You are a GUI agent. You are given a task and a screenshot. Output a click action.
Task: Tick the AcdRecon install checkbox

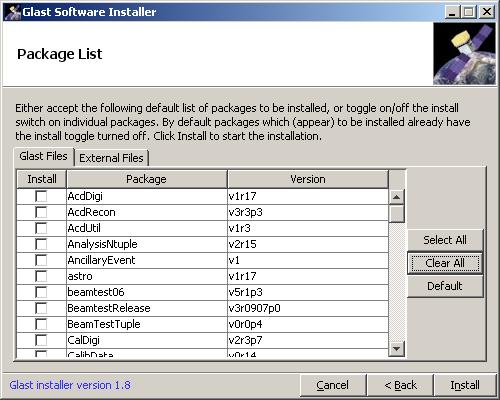click(x=41, y=212)
